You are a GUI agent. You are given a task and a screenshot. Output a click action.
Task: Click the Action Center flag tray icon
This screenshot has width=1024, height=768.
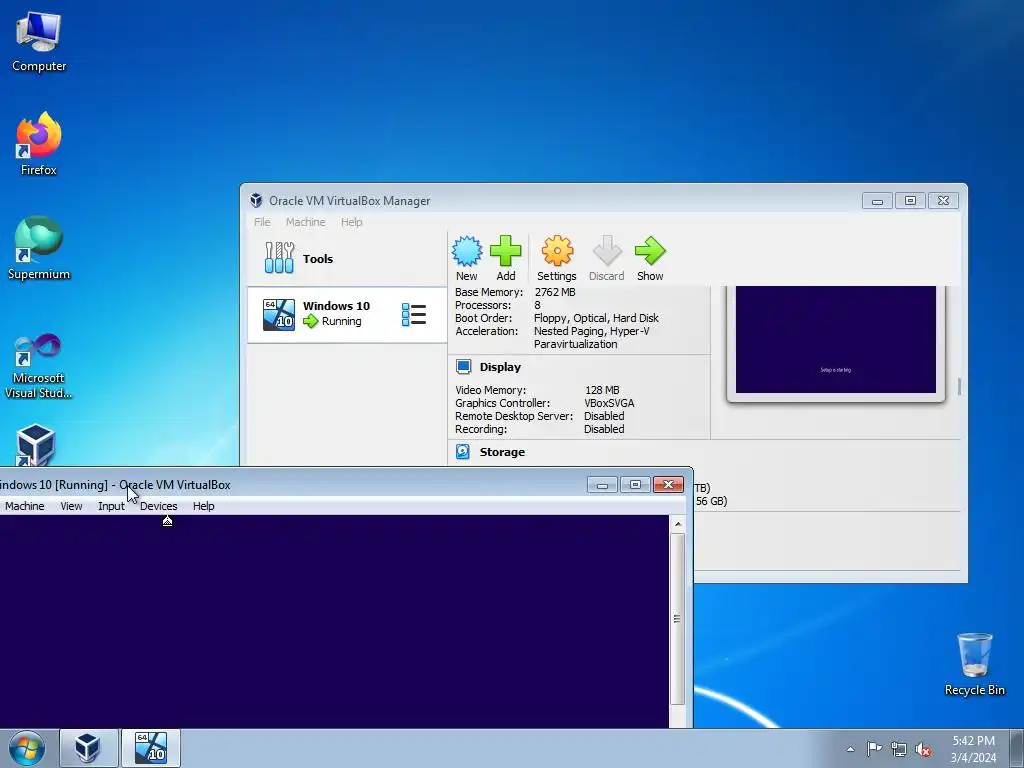coord(874,749)
